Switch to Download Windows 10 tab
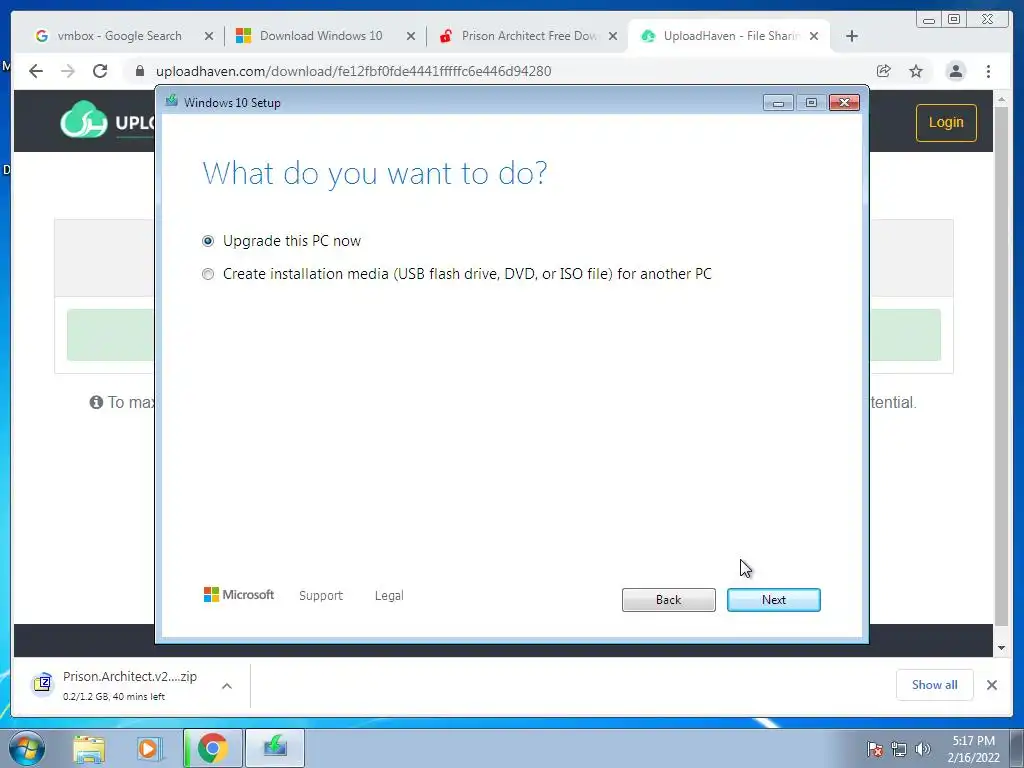The height and width of the screenshot is (768, 1024). [x=321, y=36]
